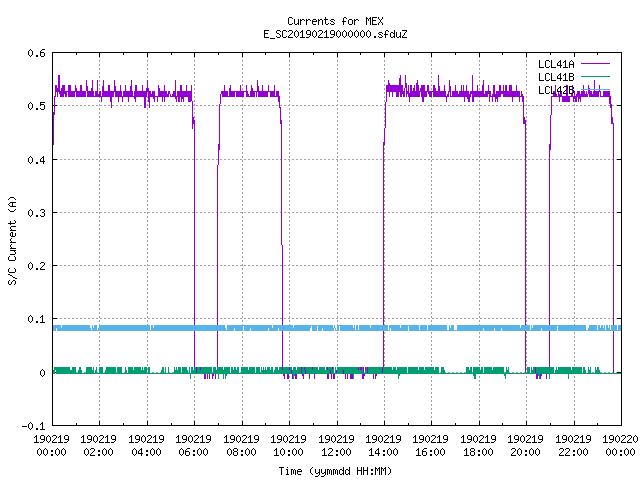
Task: Click the x-axis tick 190219 16:00
Action: coord(431,445)
